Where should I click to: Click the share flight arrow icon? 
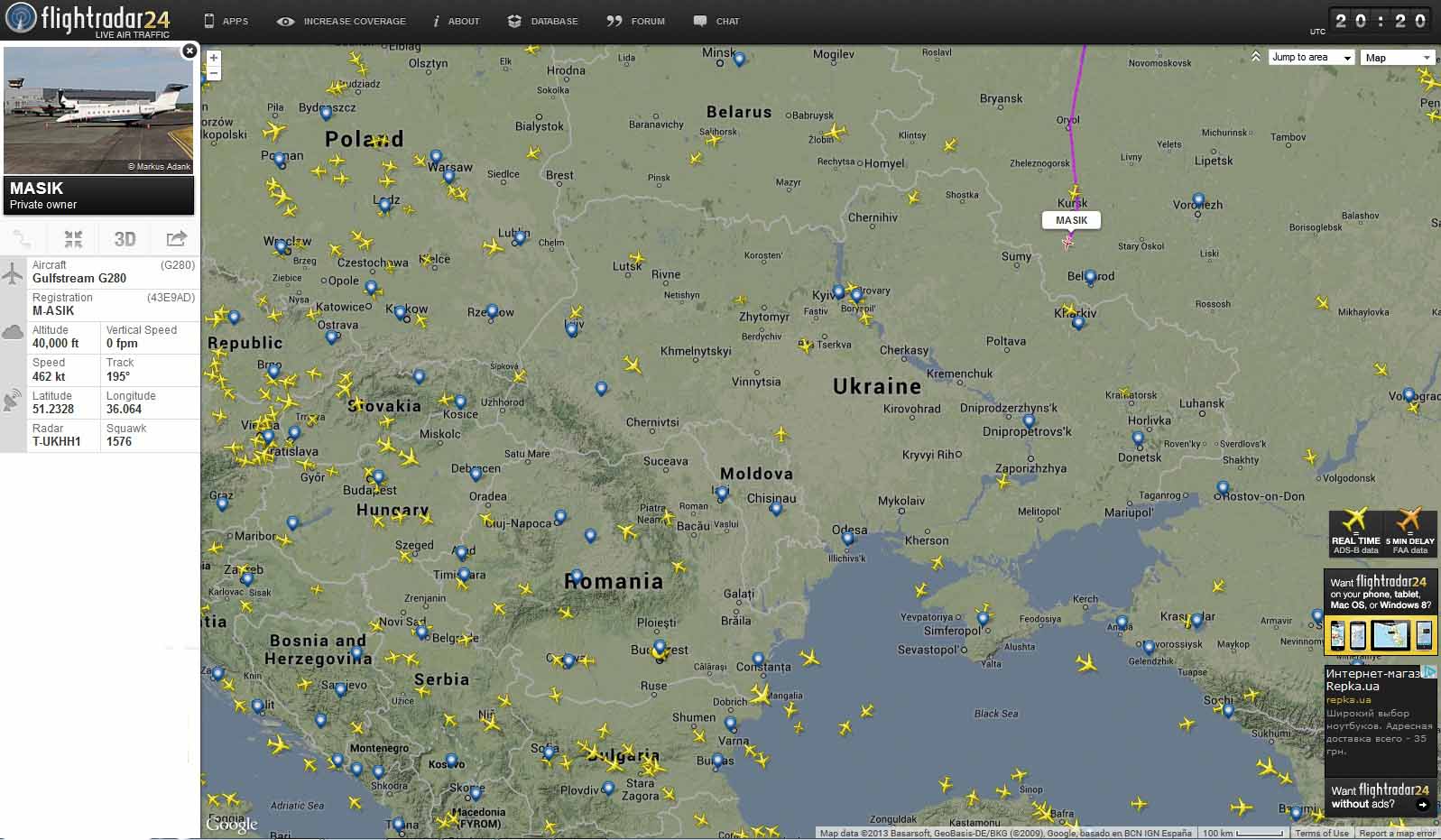click(176, 239)
